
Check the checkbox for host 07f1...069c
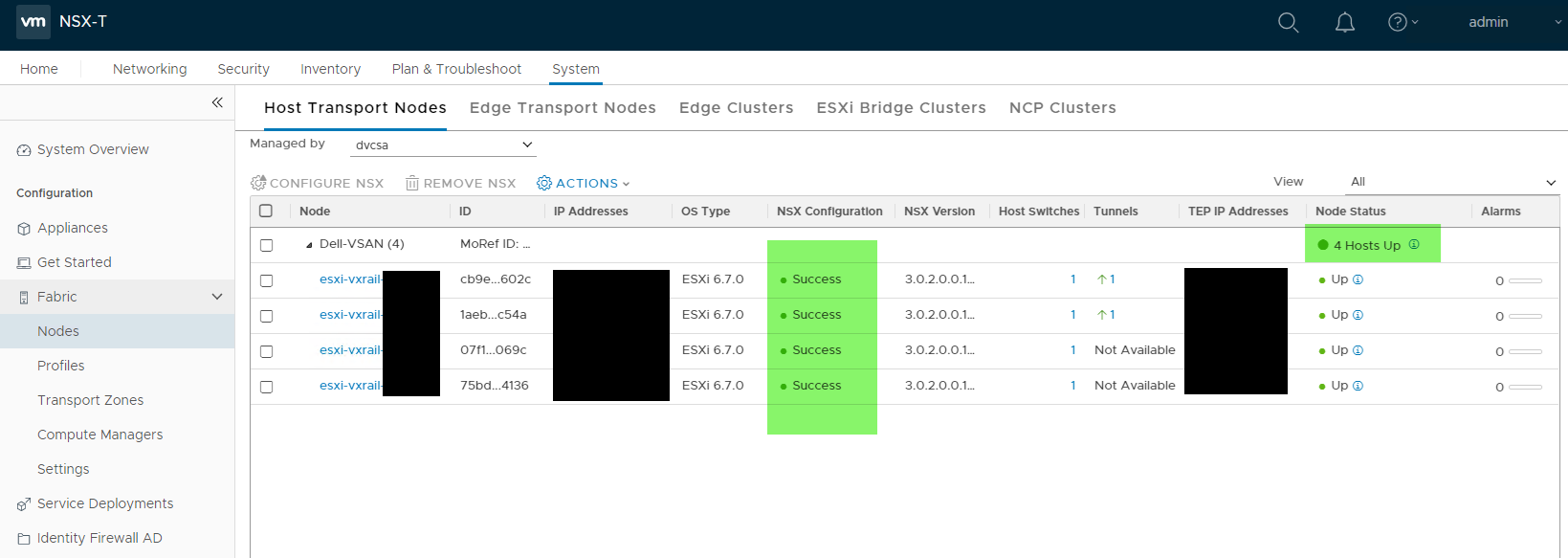pos(267,351)
